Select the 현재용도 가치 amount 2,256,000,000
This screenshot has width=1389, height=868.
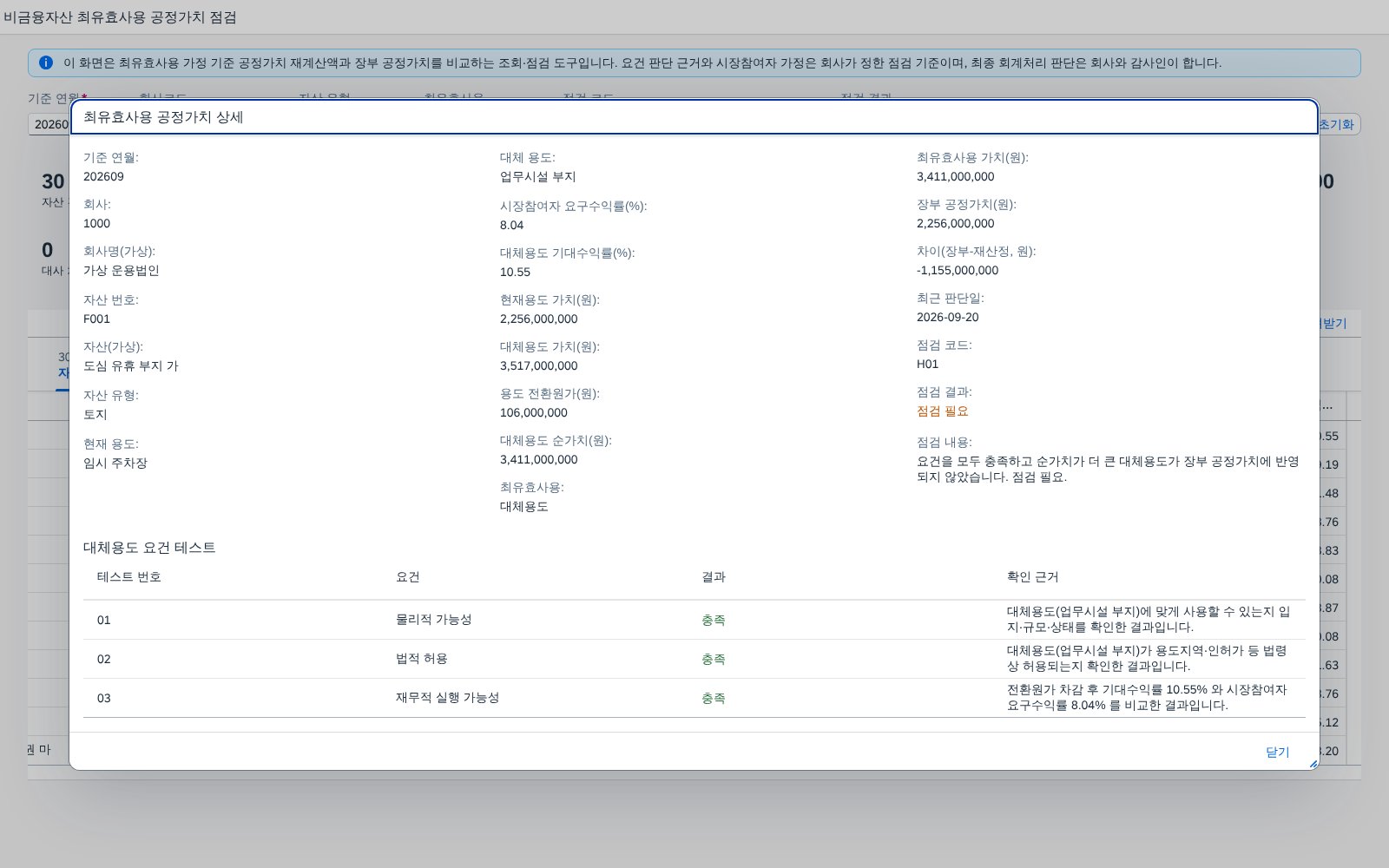point(539,319)
